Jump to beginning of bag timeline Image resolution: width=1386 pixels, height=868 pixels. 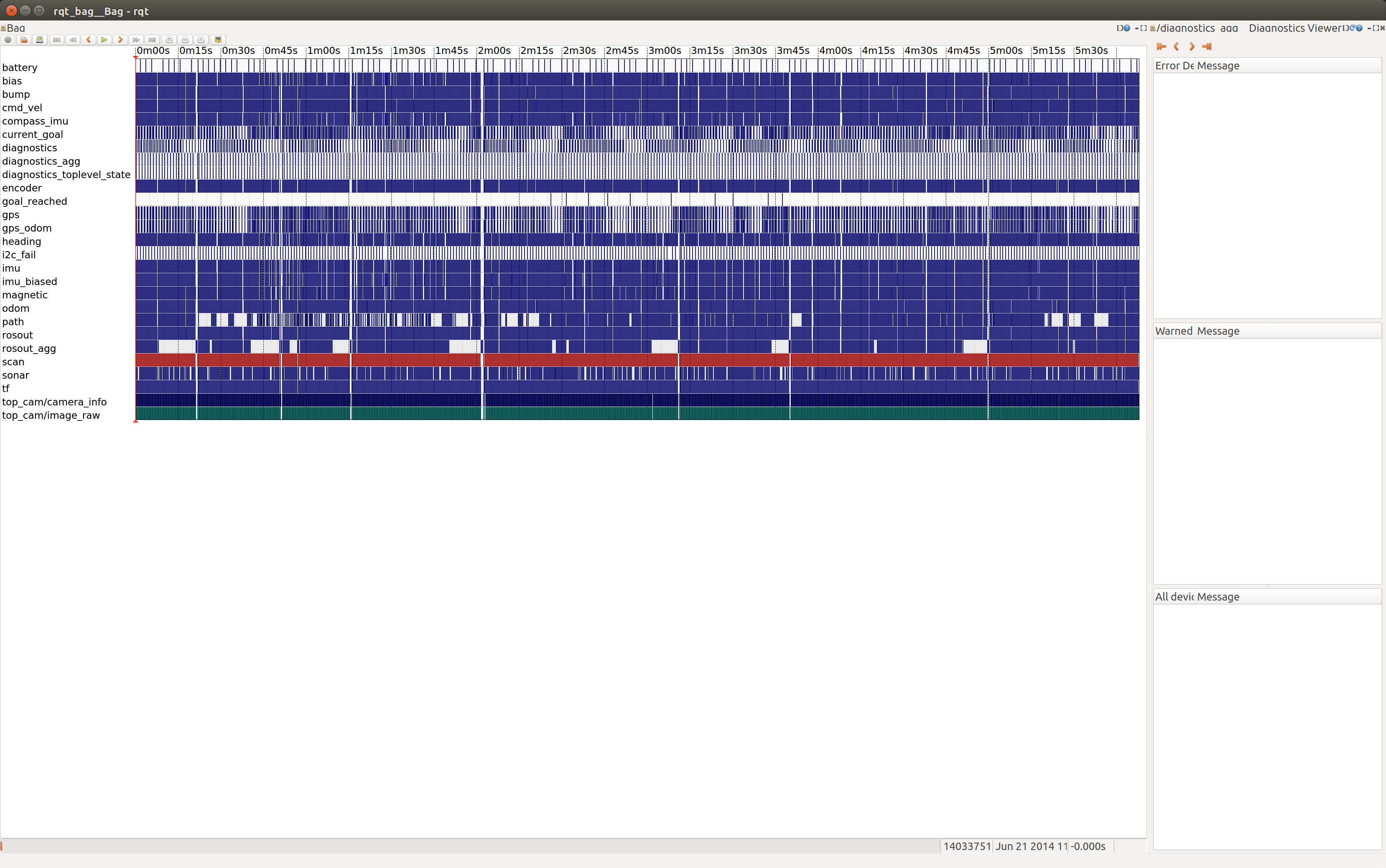pos(56,40)
